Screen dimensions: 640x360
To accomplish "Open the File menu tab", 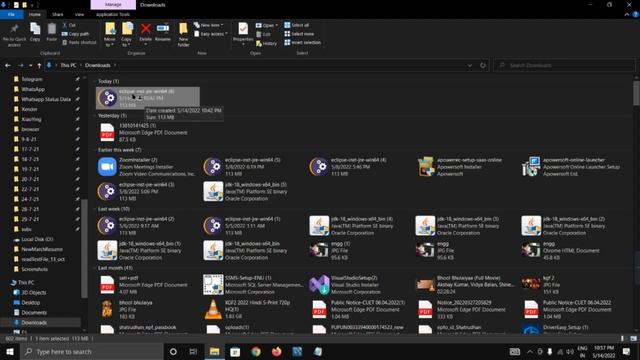I will 11,14.
